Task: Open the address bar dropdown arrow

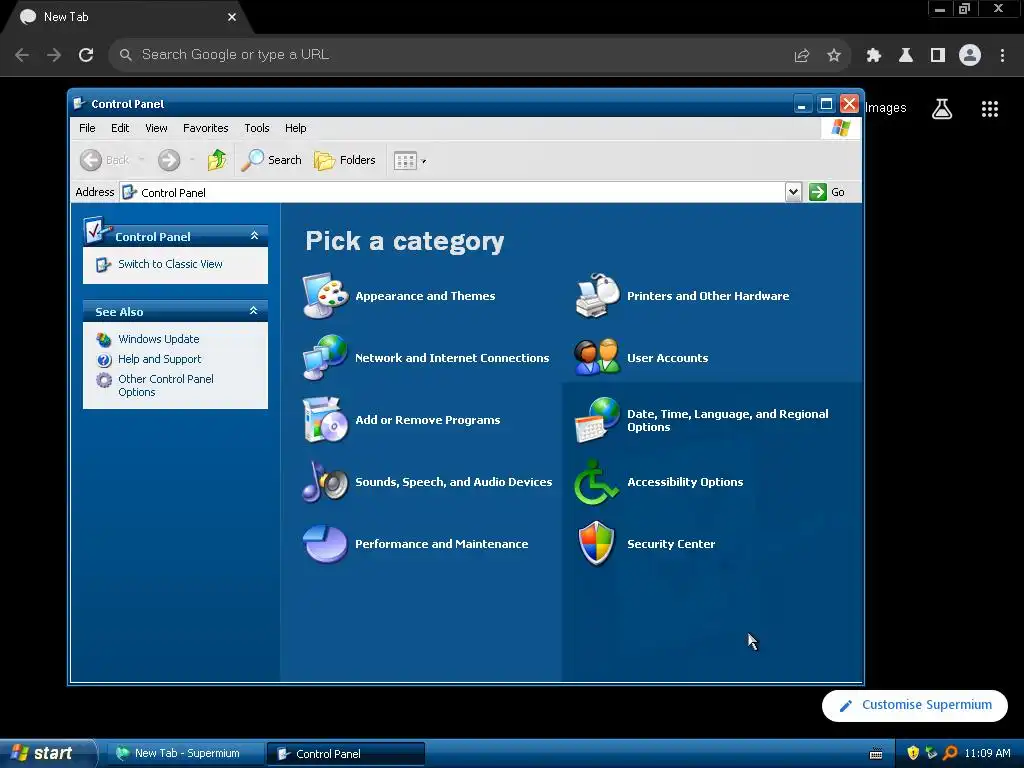Action: tap(793, 192)
